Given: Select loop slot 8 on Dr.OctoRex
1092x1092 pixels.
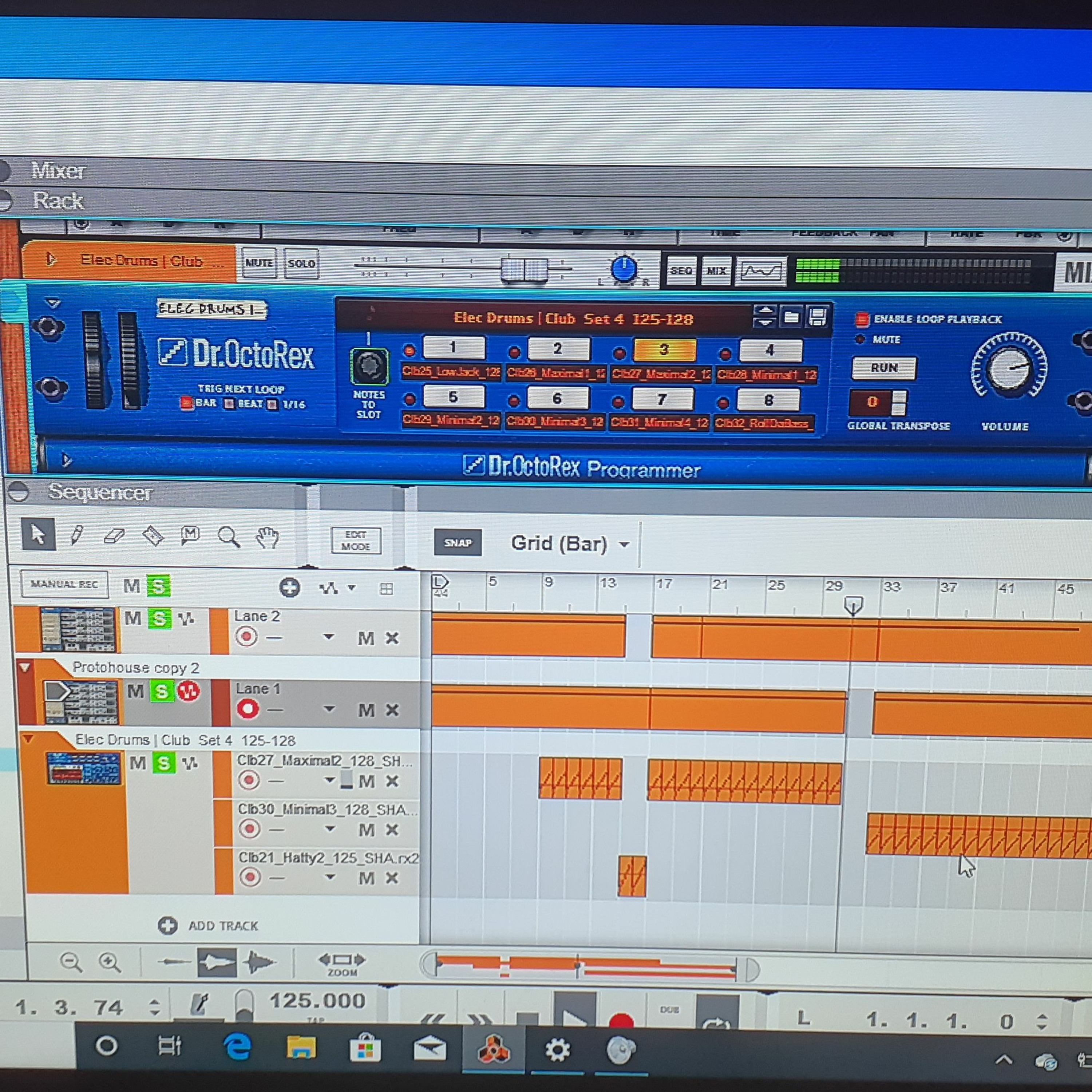Looking at the screenshot, I should click(x=769, y=400).
